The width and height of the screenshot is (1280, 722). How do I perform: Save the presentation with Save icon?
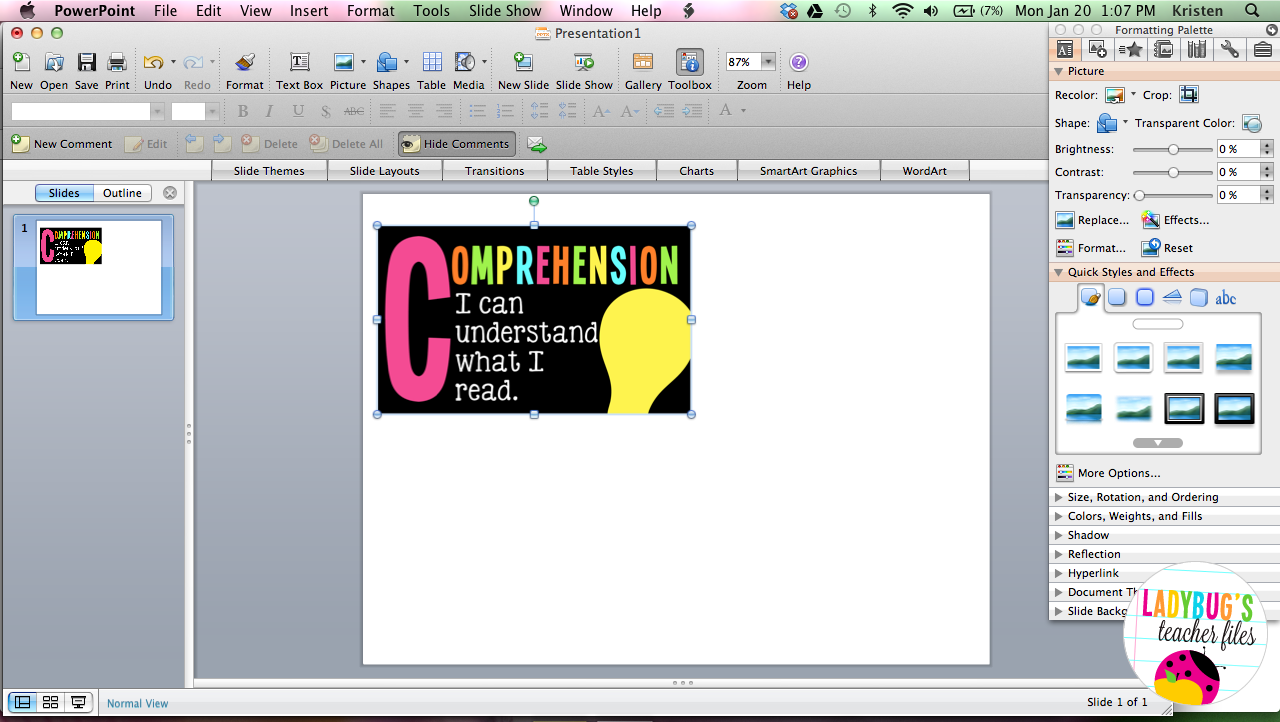point(87,63)
